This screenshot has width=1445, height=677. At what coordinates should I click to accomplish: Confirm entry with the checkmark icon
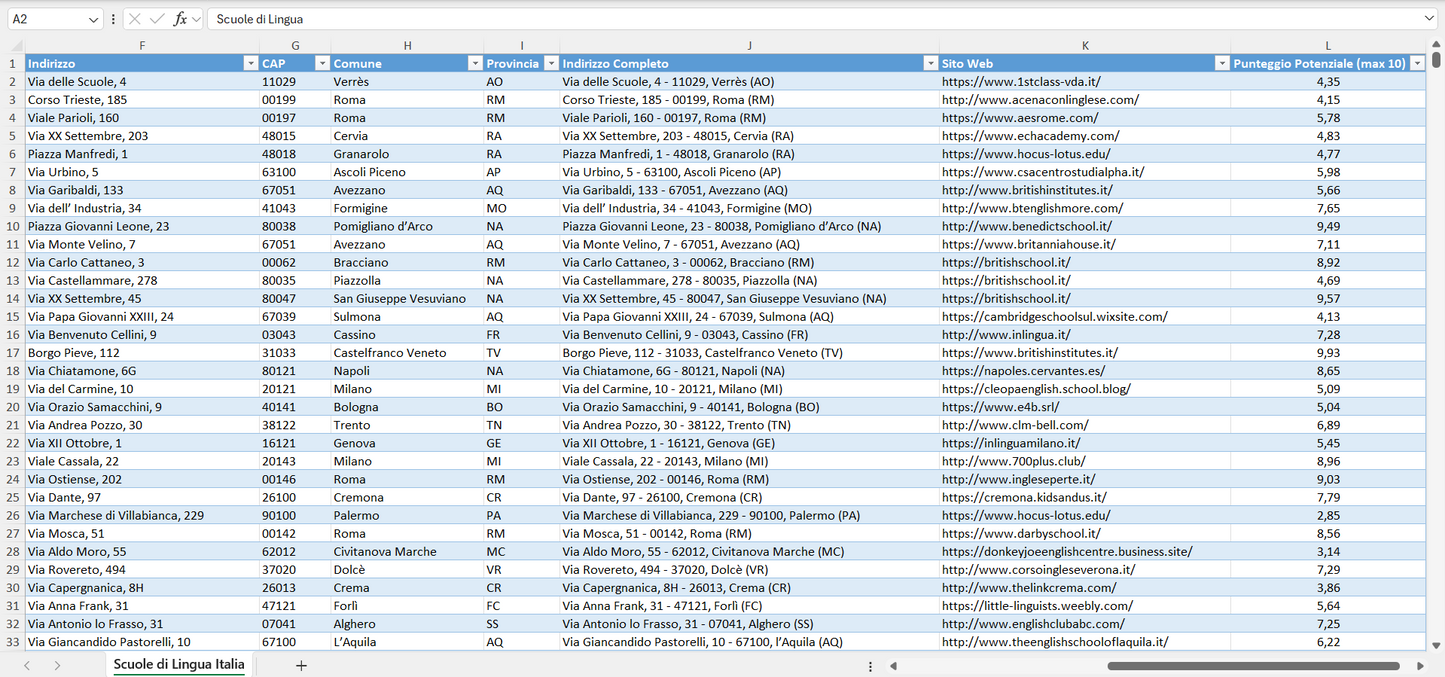tap(156, 18)
